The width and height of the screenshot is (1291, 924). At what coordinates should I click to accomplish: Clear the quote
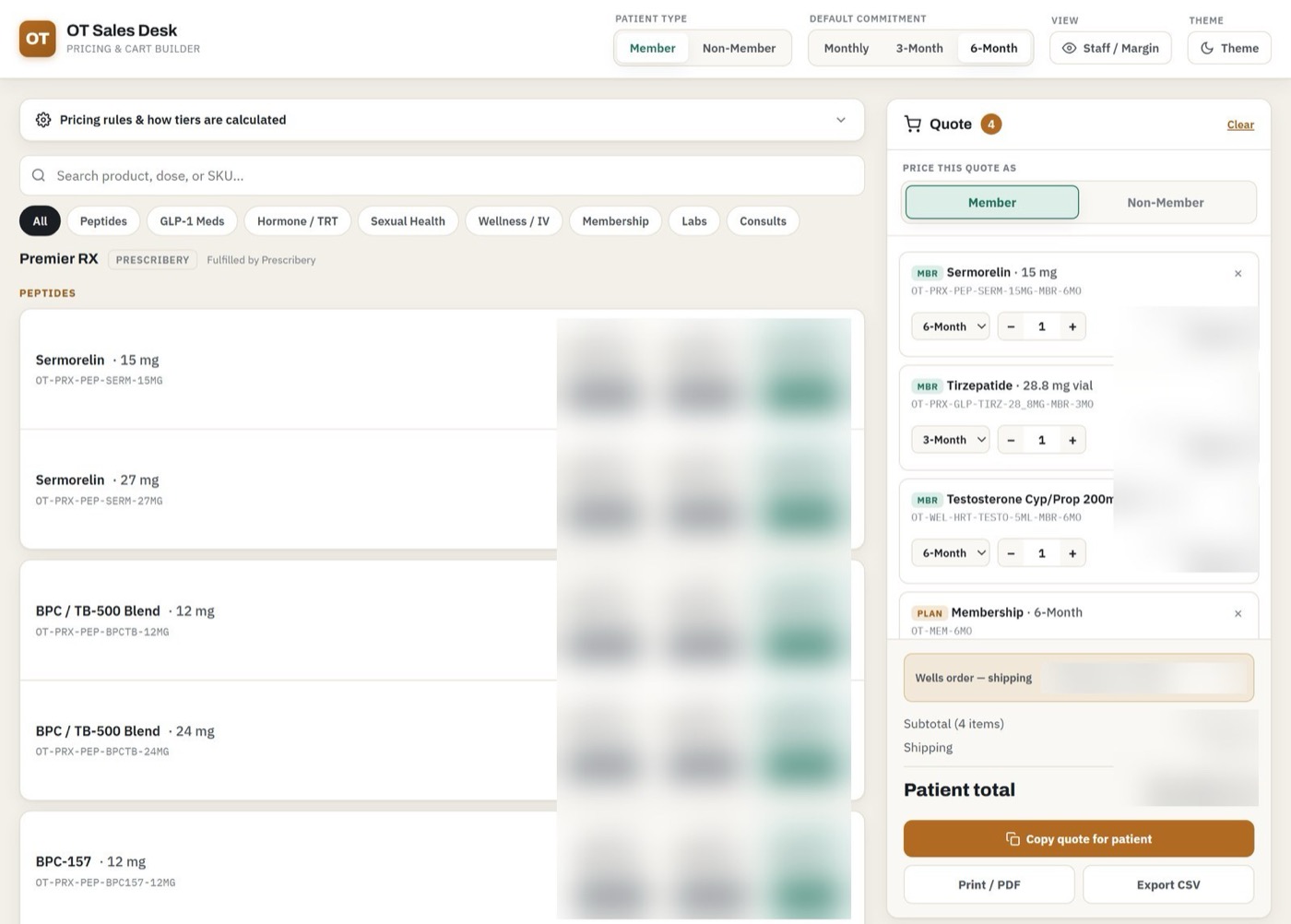pyautogui.click(x=1240, y=124)
